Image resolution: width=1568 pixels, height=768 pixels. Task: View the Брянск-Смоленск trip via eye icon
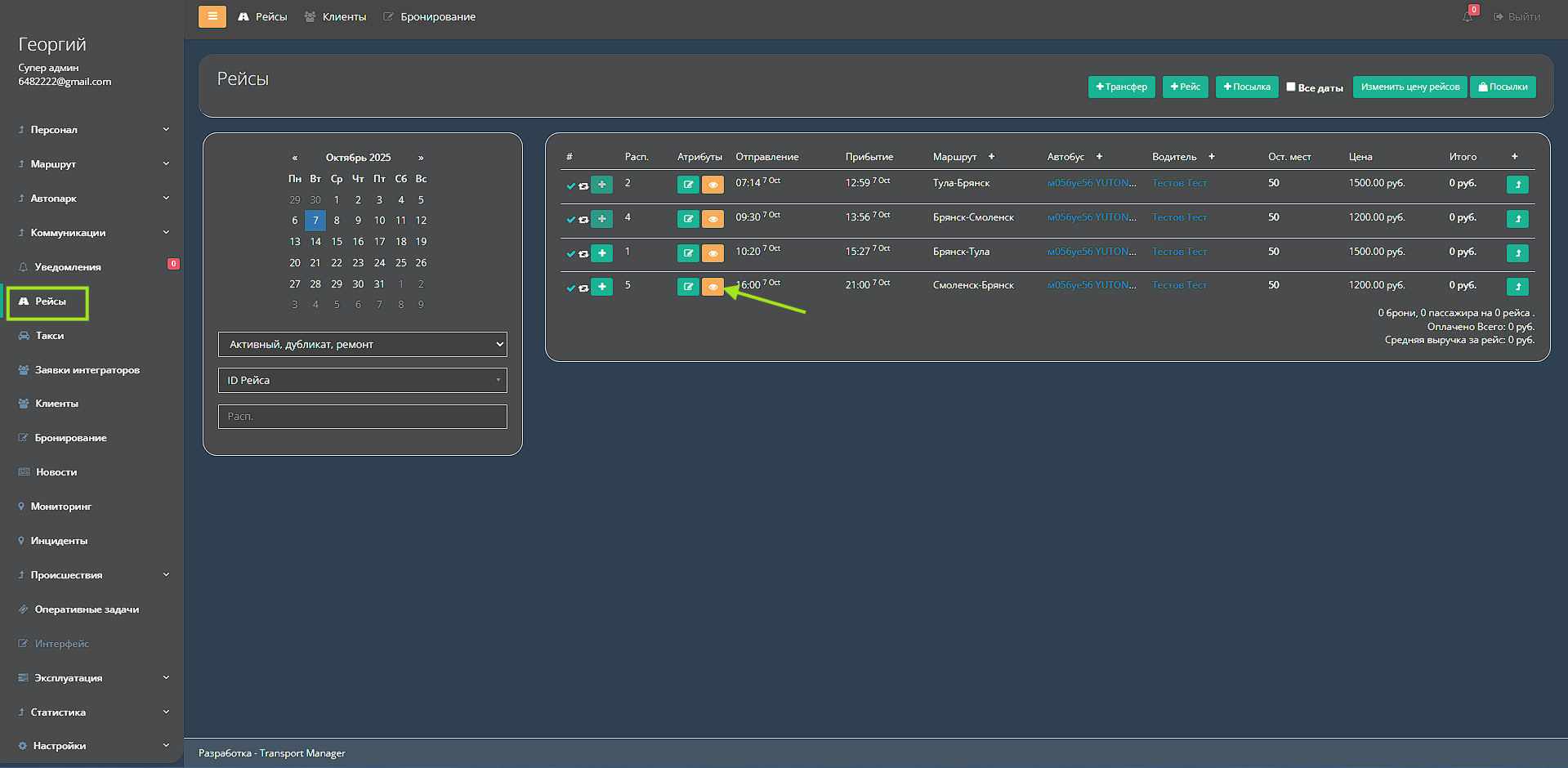point(713,219)
